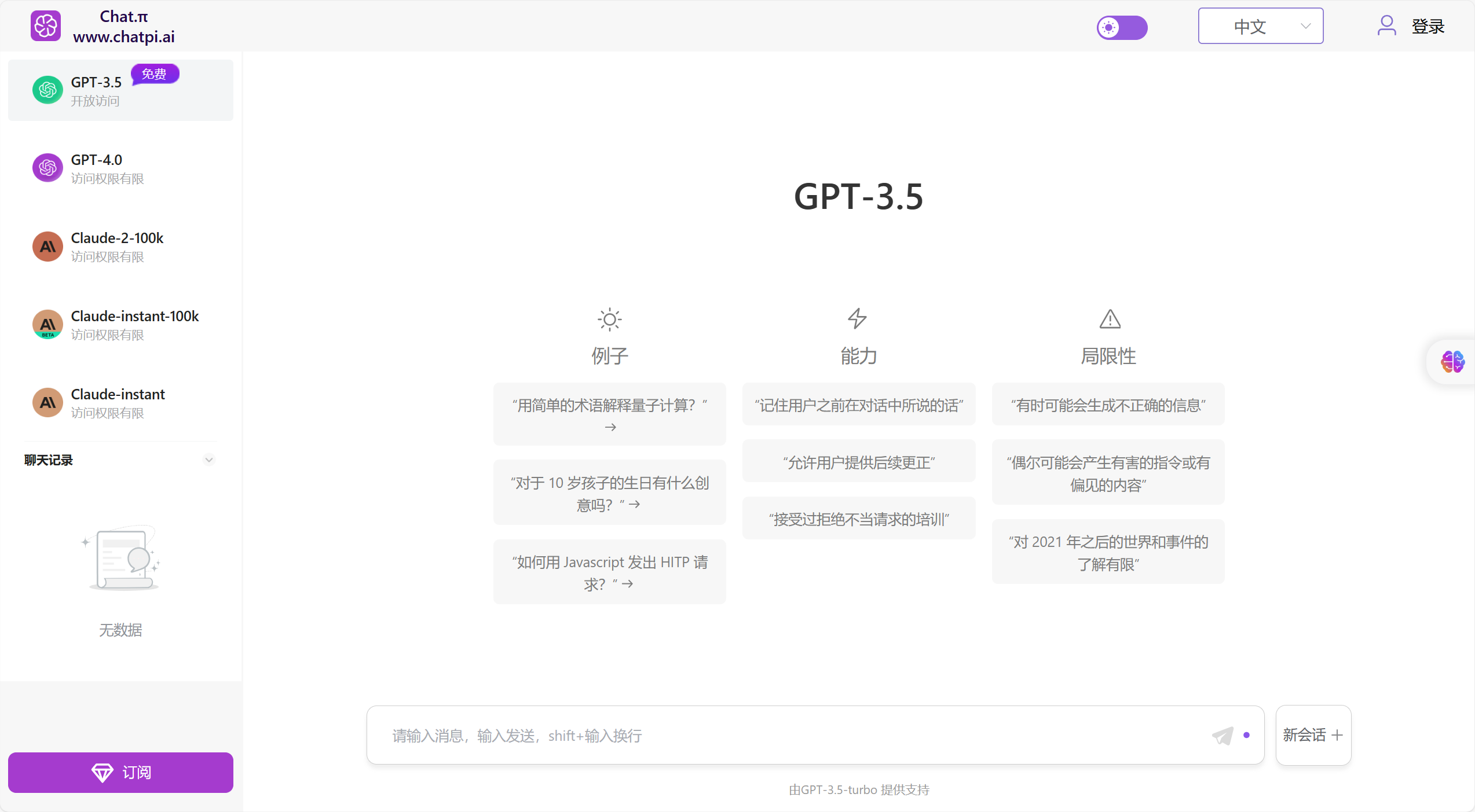Image resolution: width=1475 pixels, height=812 pixels.
Task: Click the Claude-2-100k Anthropic icon
Action: (x=47, y=247)
